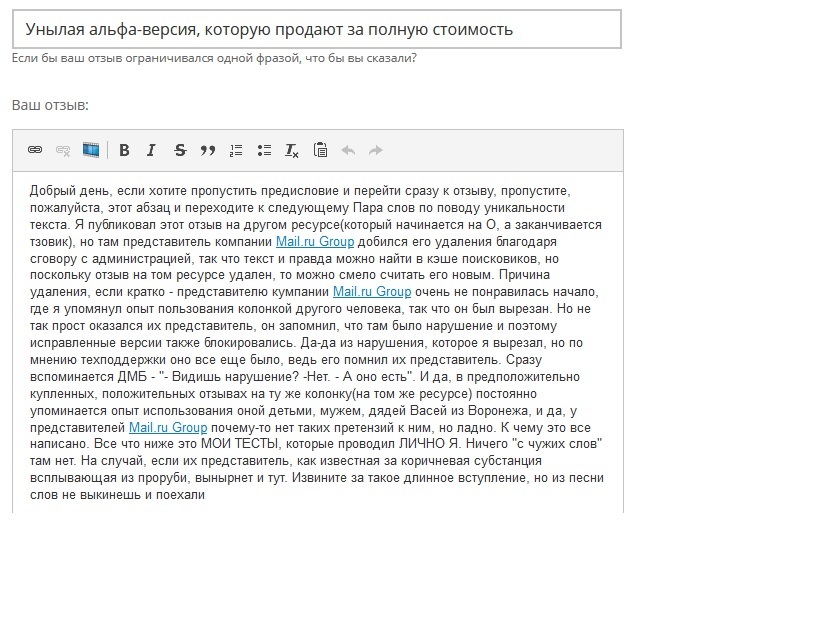Screen dimensions: 819x619
Task: Insert a bulleted list
Action: point(264,150)
